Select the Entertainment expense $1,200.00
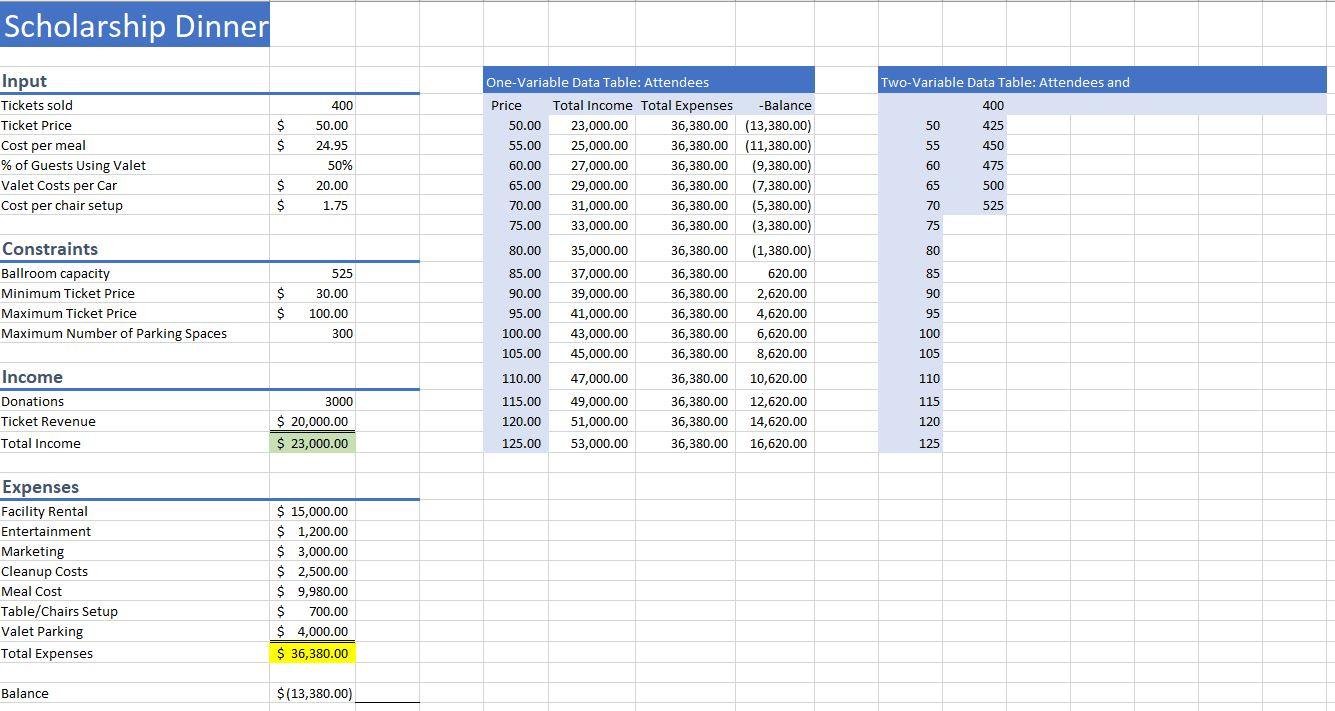Image resolution: width=1335 pixels, height=711 pixels. 312,531
